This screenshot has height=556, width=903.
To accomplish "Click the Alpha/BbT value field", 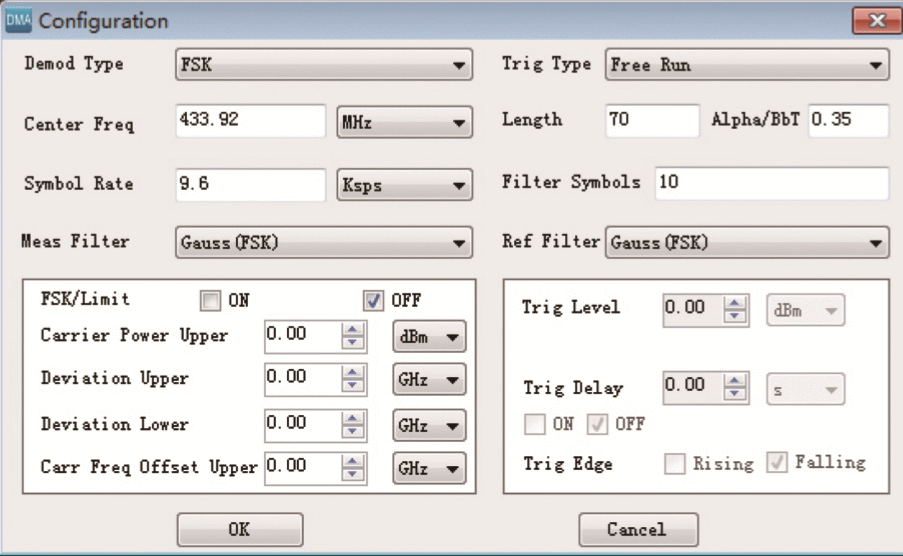I will tap(848, 120).
